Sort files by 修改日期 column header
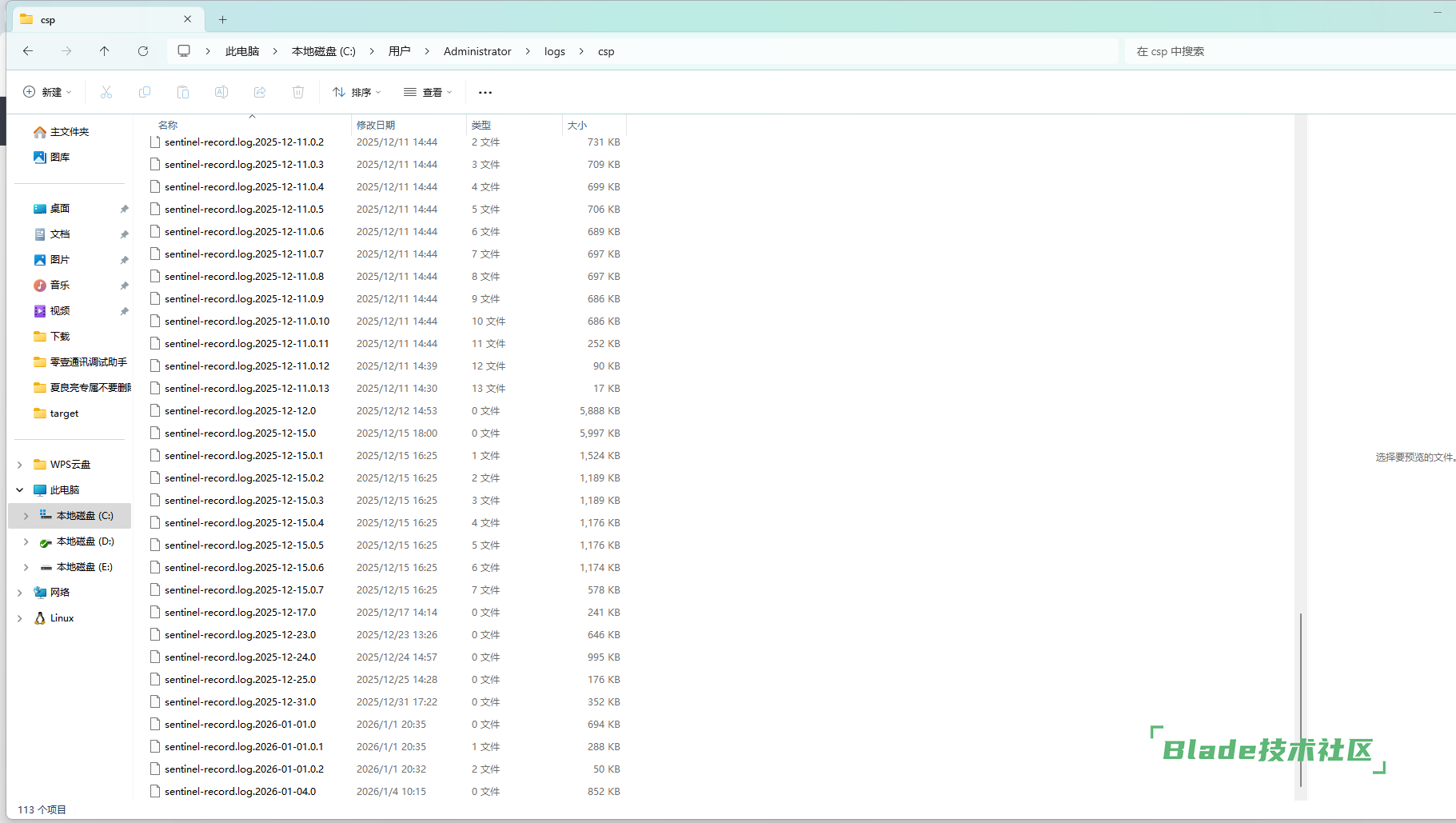This screenshot has height=823, width=1456. point(376,125)
